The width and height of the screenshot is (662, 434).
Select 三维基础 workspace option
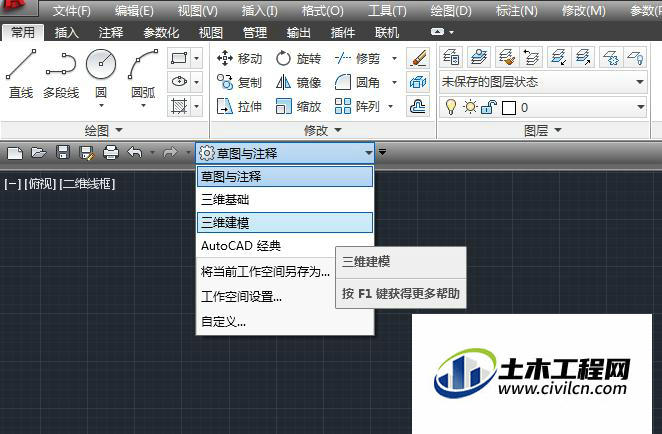click(285, 199)
